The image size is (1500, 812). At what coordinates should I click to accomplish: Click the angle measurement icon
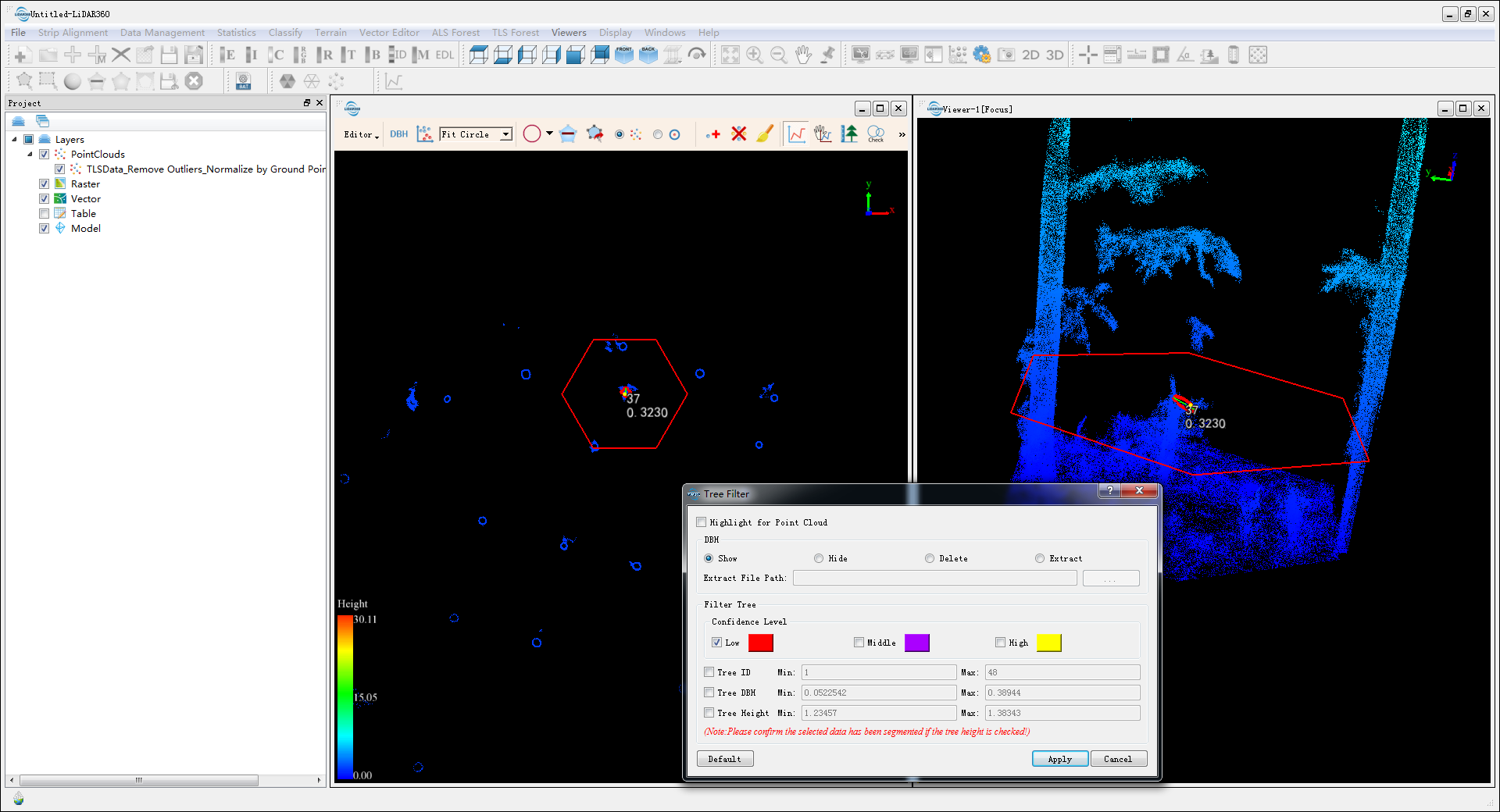1185,55
